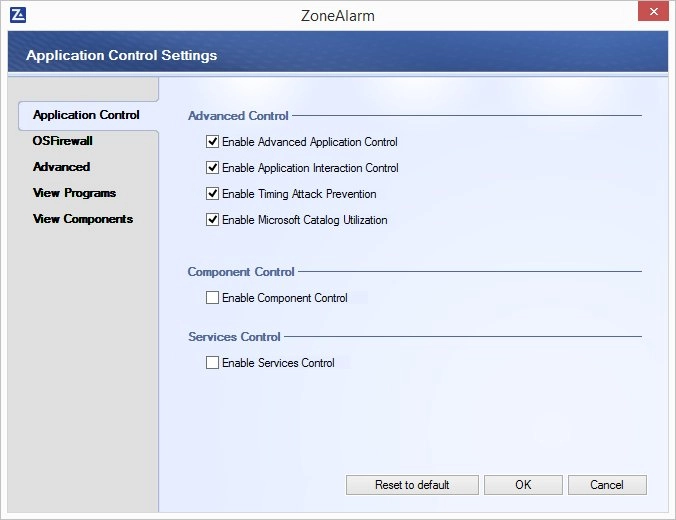Uncheck Enable Advanced Application Control
The width and height of the screenshot is (676, 520).
212,141
